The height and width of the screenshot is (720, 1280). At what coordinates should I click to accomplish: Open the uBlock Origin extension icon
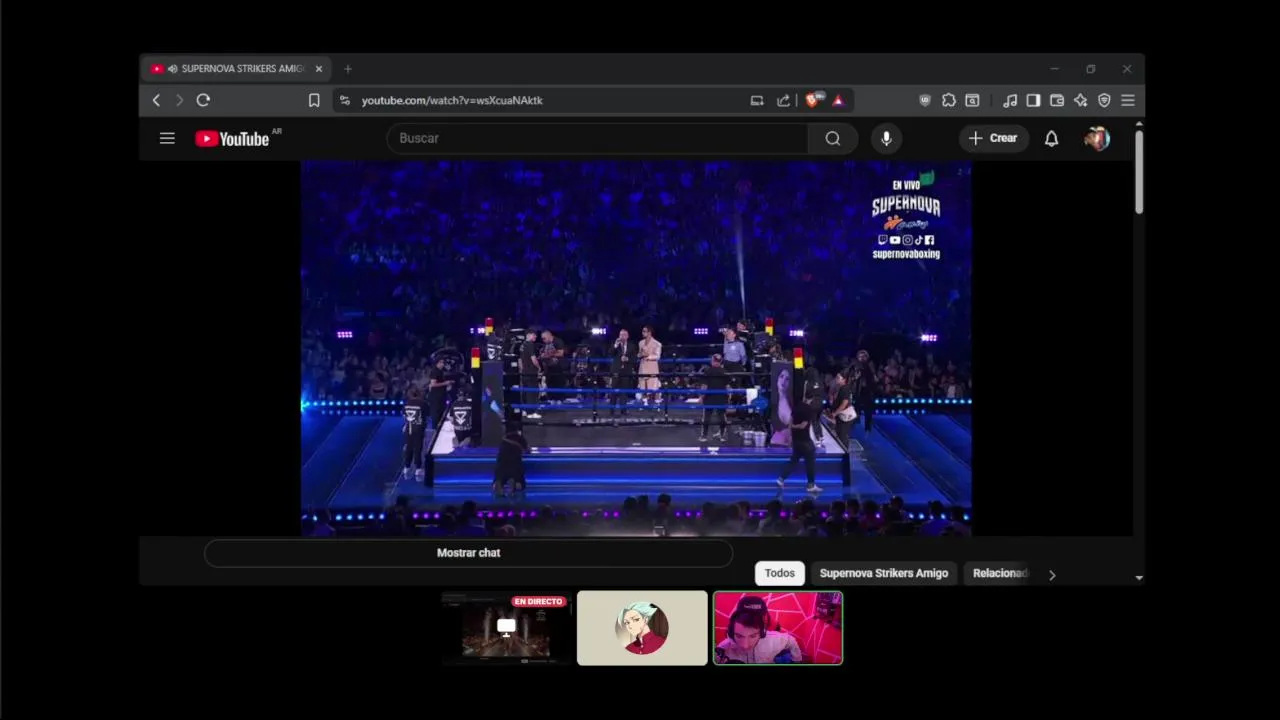pos(925,100)
